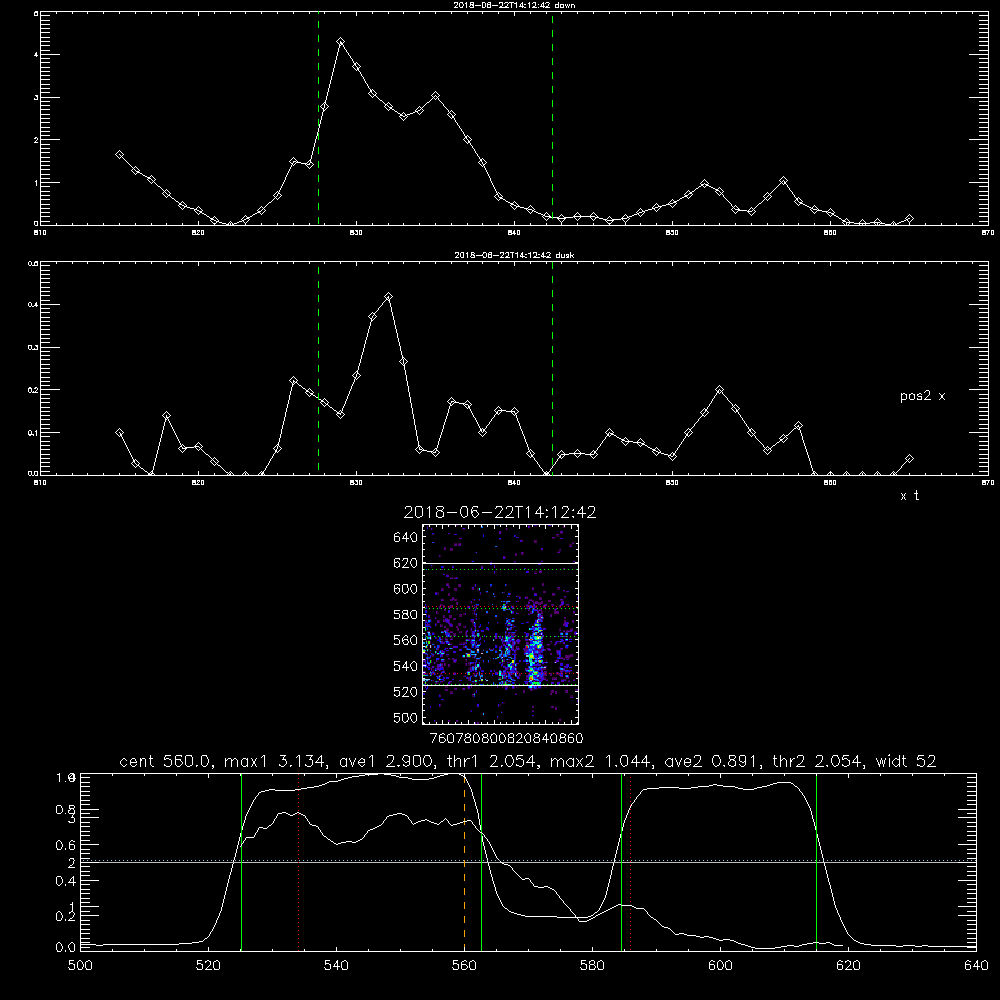Screen dimensions: 1000x1000
Task: Click the 'ave2 0.891' value
Action: pos(712,761)
